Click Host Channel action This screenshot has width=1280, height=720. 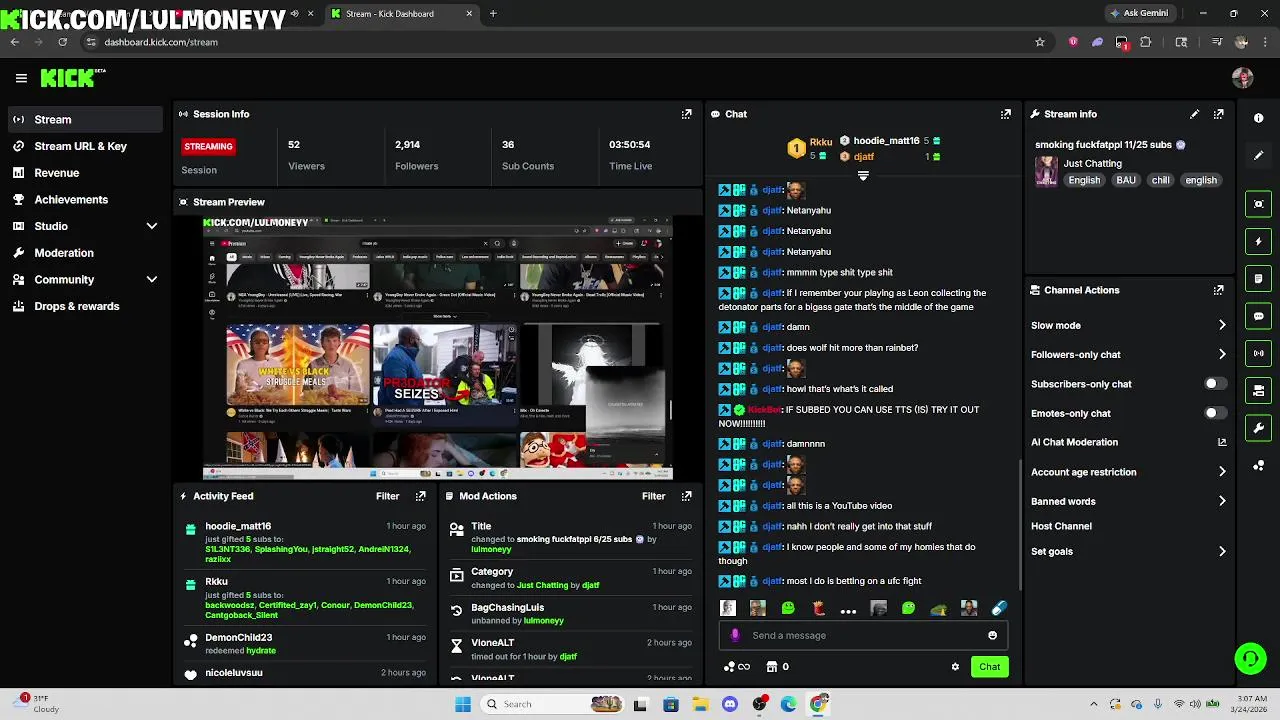pos(1061,526)
